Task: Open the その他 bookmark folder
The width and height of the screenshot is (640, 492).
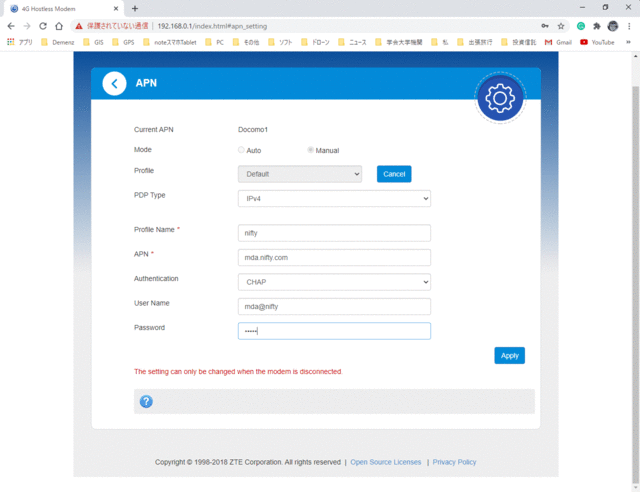Action: [246, 42]
